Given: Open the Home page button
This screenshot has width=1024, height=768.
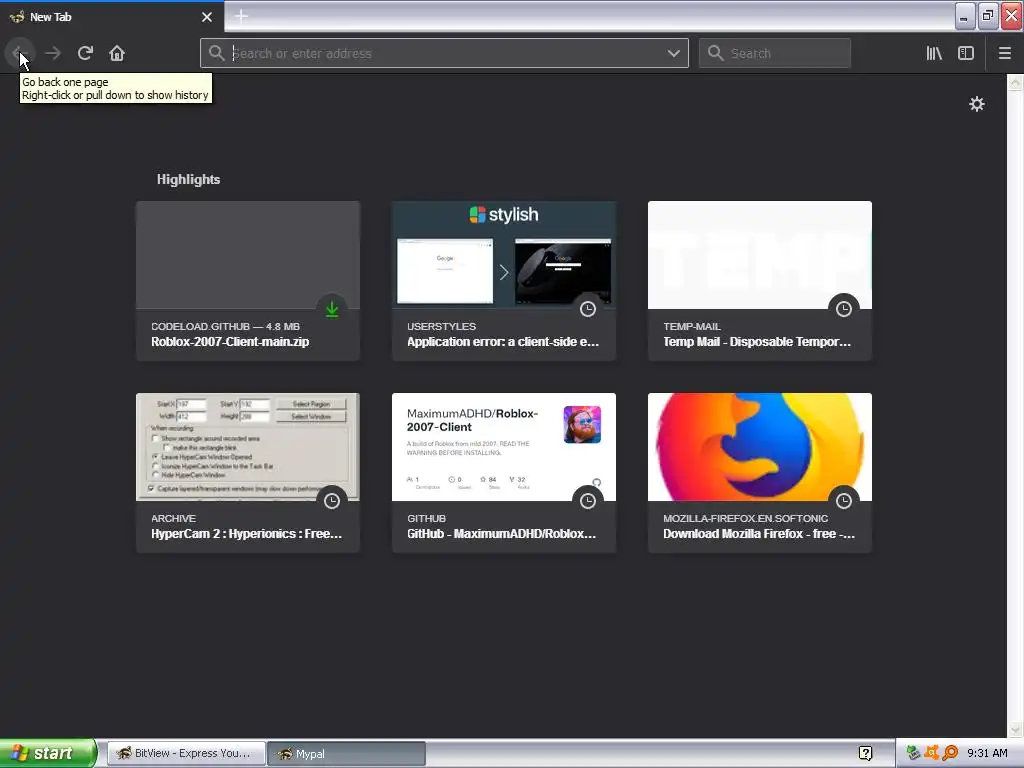Looking at the screenshot, I should pos(117,53).
